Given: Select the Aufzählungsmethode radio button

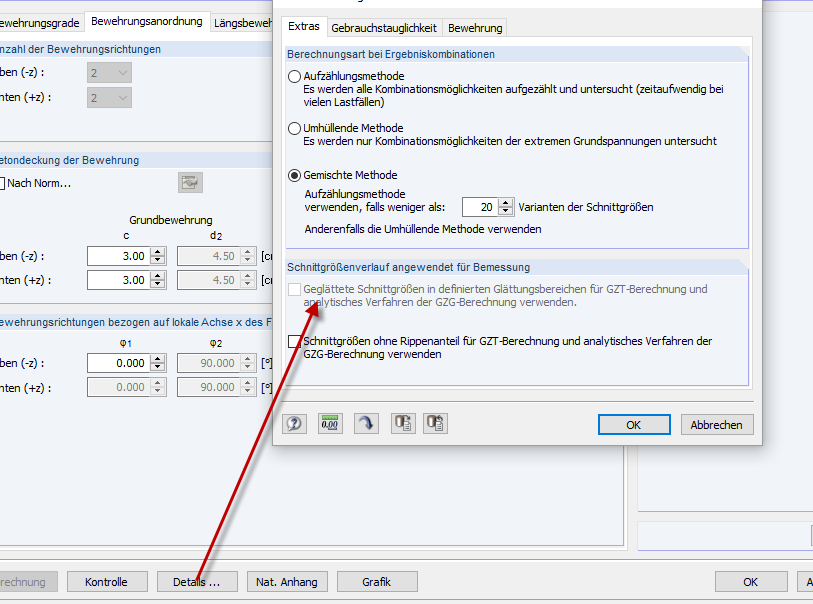Looking at the screenshot, I should tap(295, 76).
